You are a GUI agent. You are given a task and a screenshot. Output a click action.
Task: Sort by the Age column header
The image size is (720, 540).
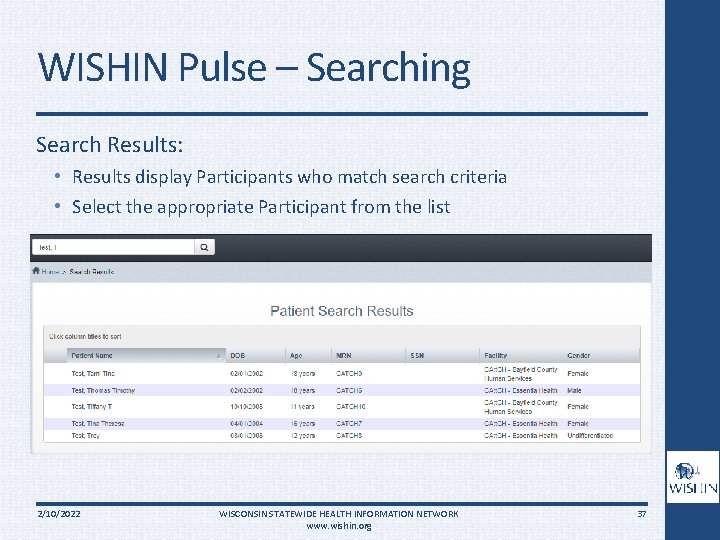(x=308, y=355)
